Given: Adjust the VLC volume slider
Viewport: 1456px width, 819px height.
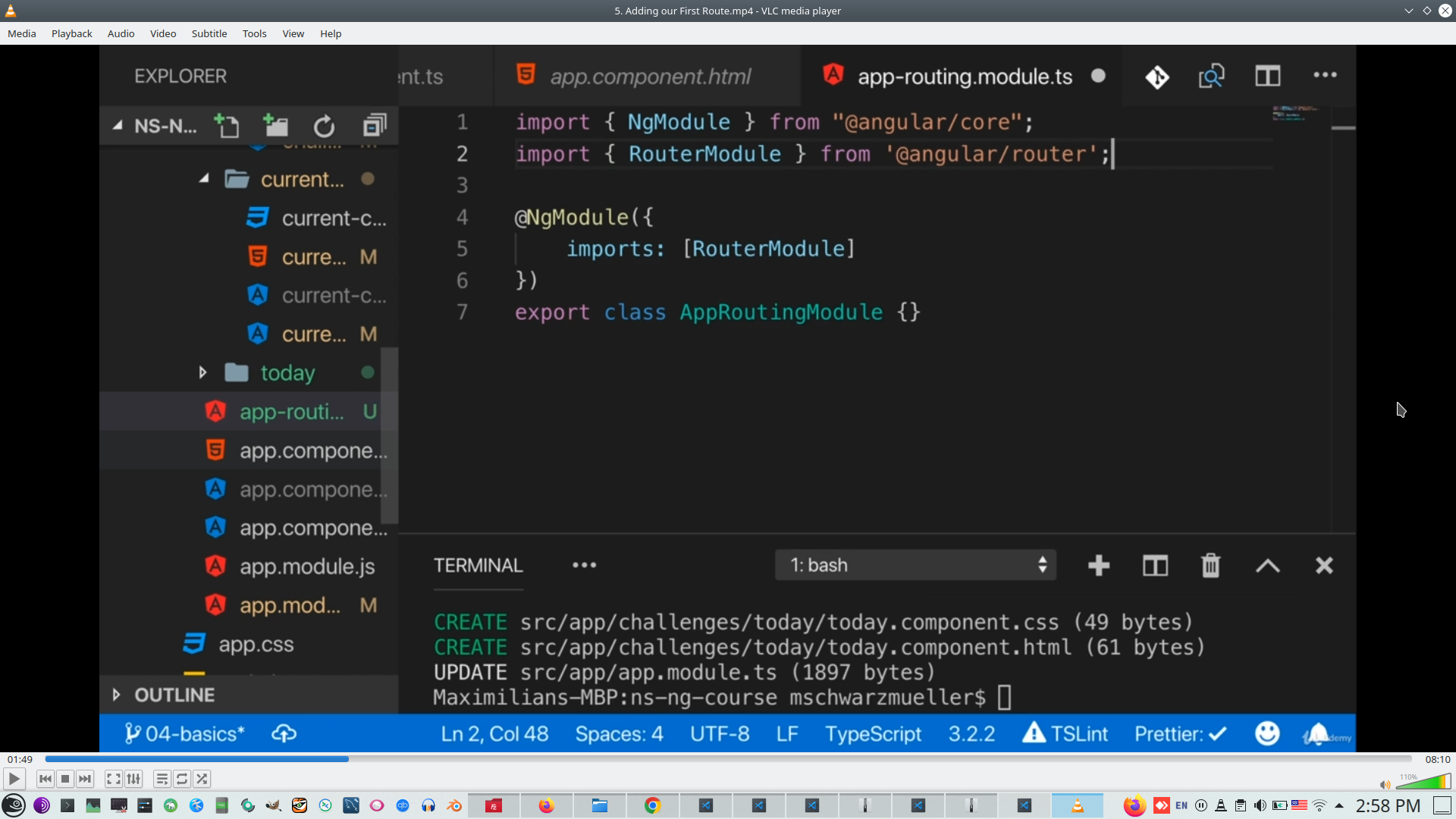Looking at the screenshot, I should (1423, 783).
